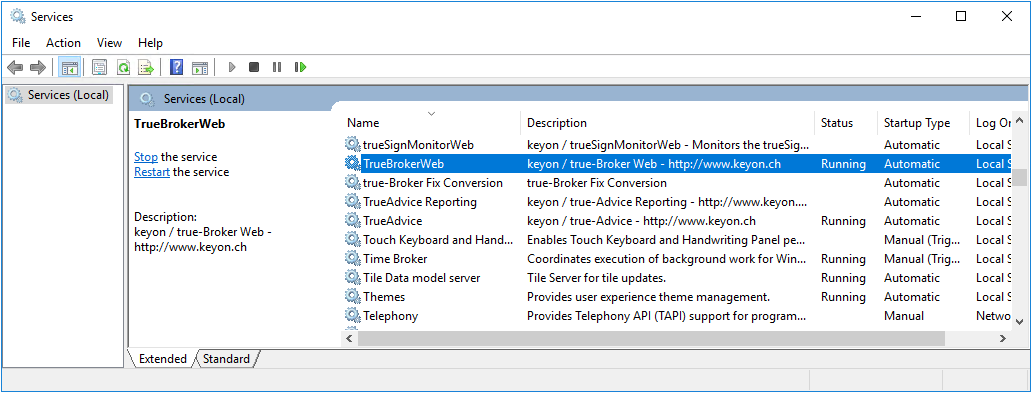Sort by the Startup Type column header
The image size is (1032, 393).
point(923,122)
